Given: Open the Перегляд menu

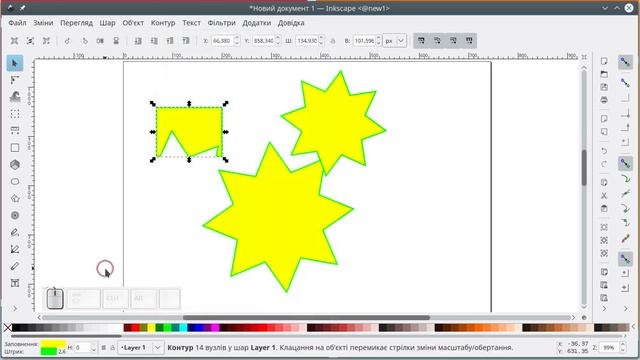Looking at the screenshot, I should click(76, 23).
